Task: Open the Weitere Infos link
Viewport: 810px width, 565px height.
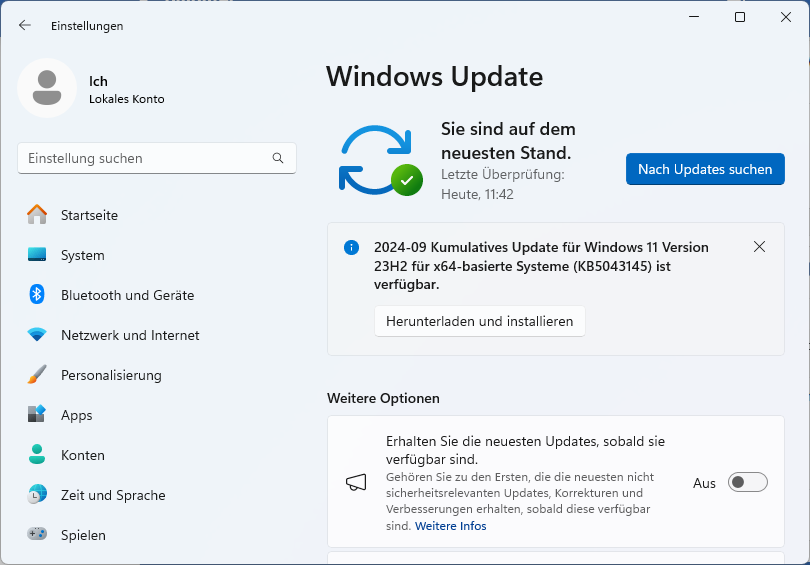Action: pos(450,526)
